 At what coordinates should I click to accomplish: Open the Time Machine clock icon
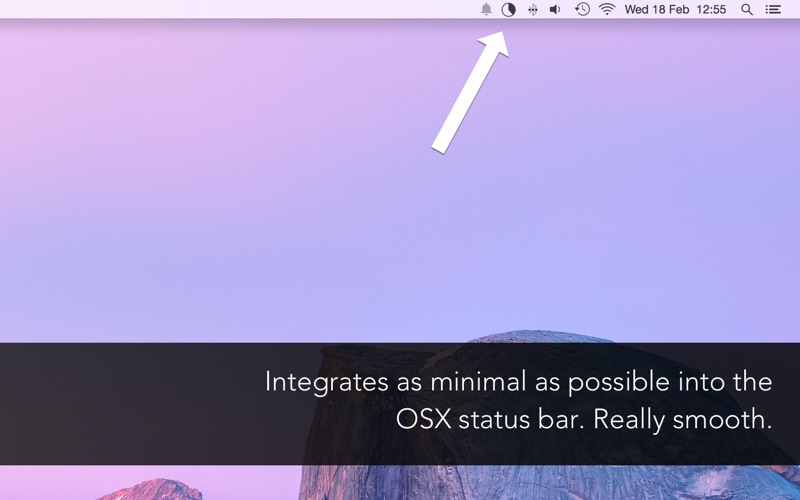coord(582,9)
